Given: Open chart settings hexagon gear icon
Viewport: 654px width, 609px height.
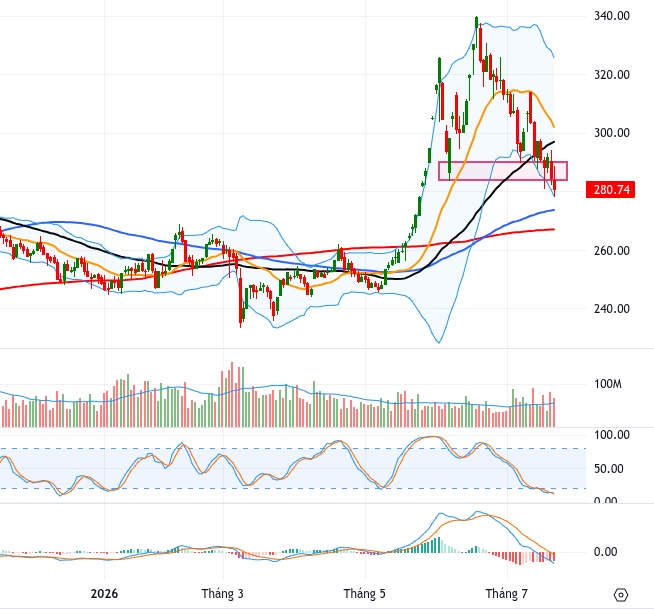Looking at the screenshot, I should 621,594.
